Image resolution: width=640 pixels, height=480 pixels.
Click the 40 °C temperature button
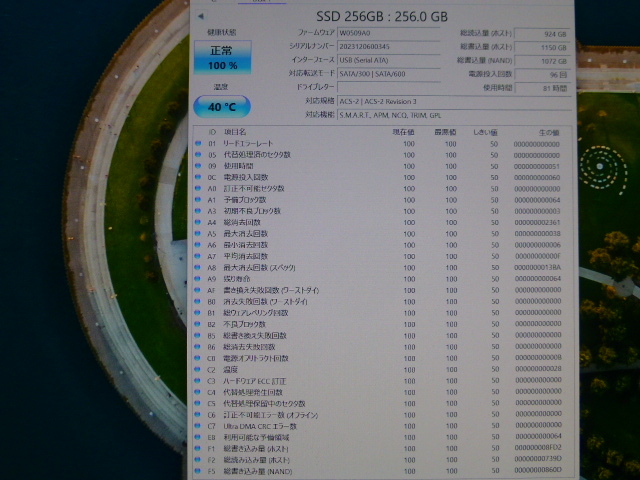pos(222,107)
